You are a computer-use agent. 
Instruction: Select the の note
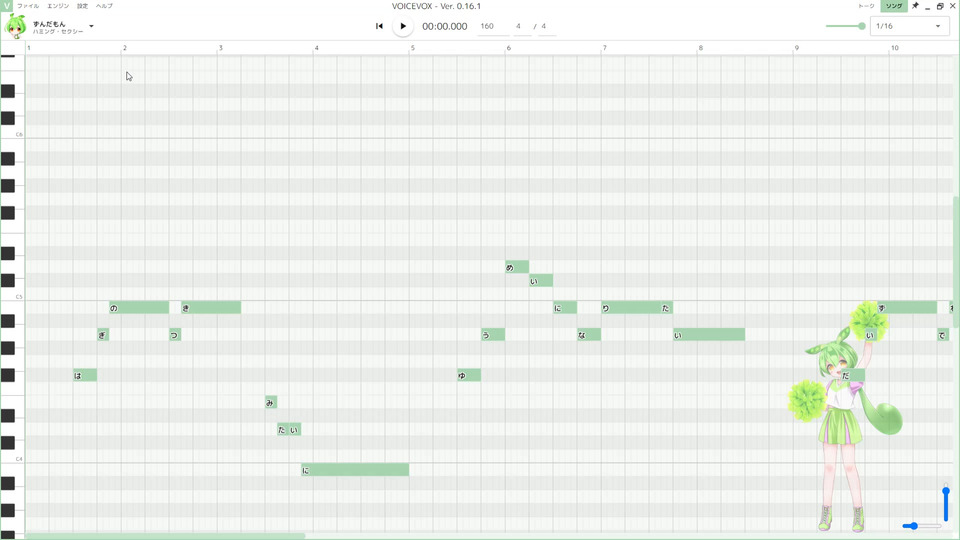pos(139,308)
